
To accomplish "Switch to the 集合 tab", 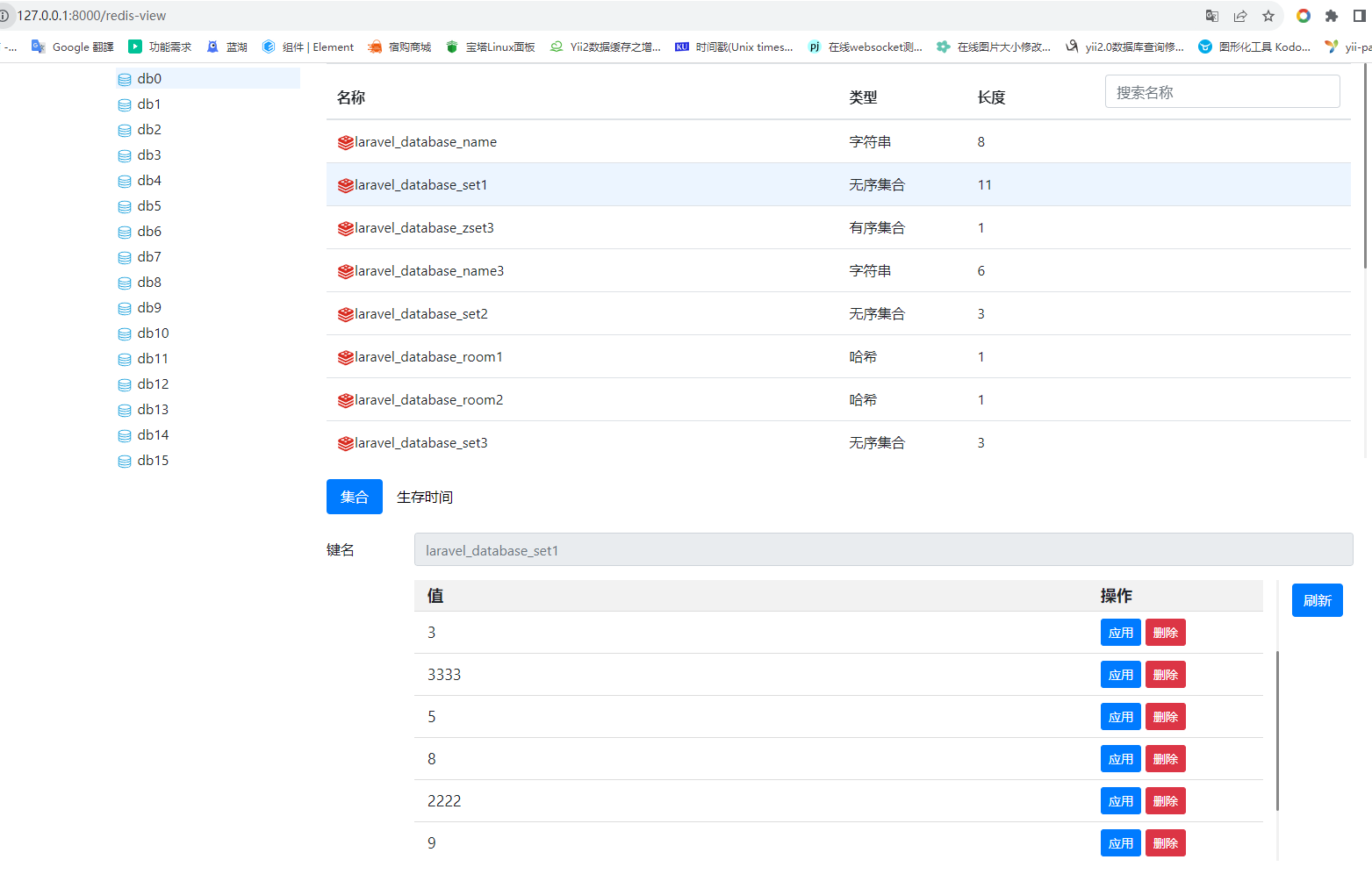I will 355,497.
